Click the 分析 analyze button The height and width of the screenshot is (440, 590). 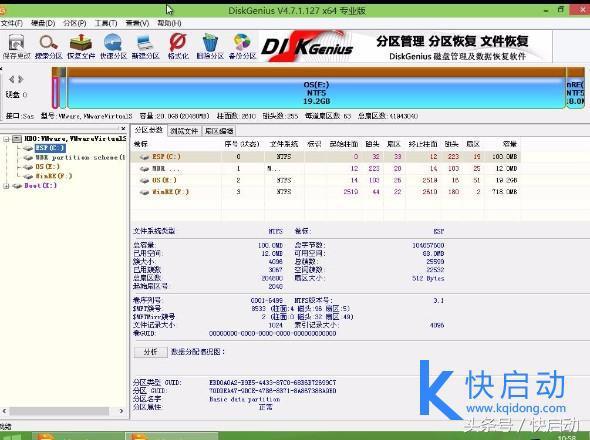pos(151,352)
